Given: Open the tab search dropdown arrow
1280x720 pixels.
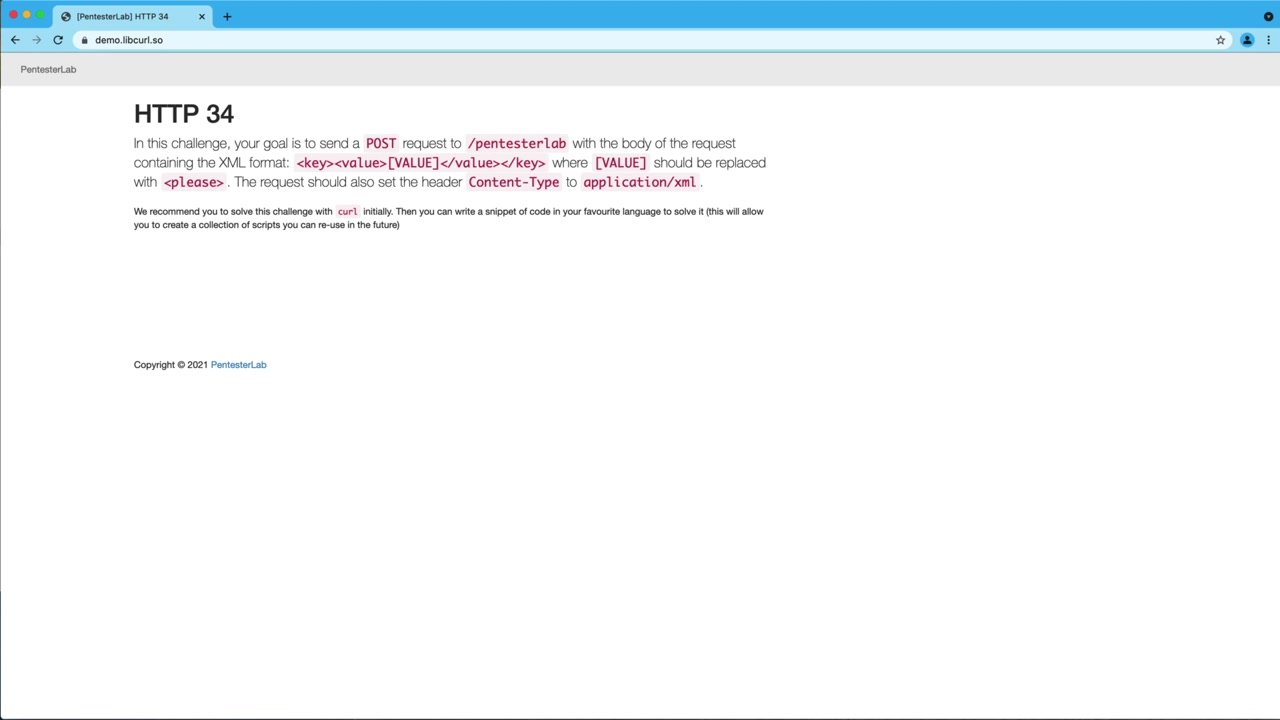Looking at the screenshot, I should (x=1268, y=16).
